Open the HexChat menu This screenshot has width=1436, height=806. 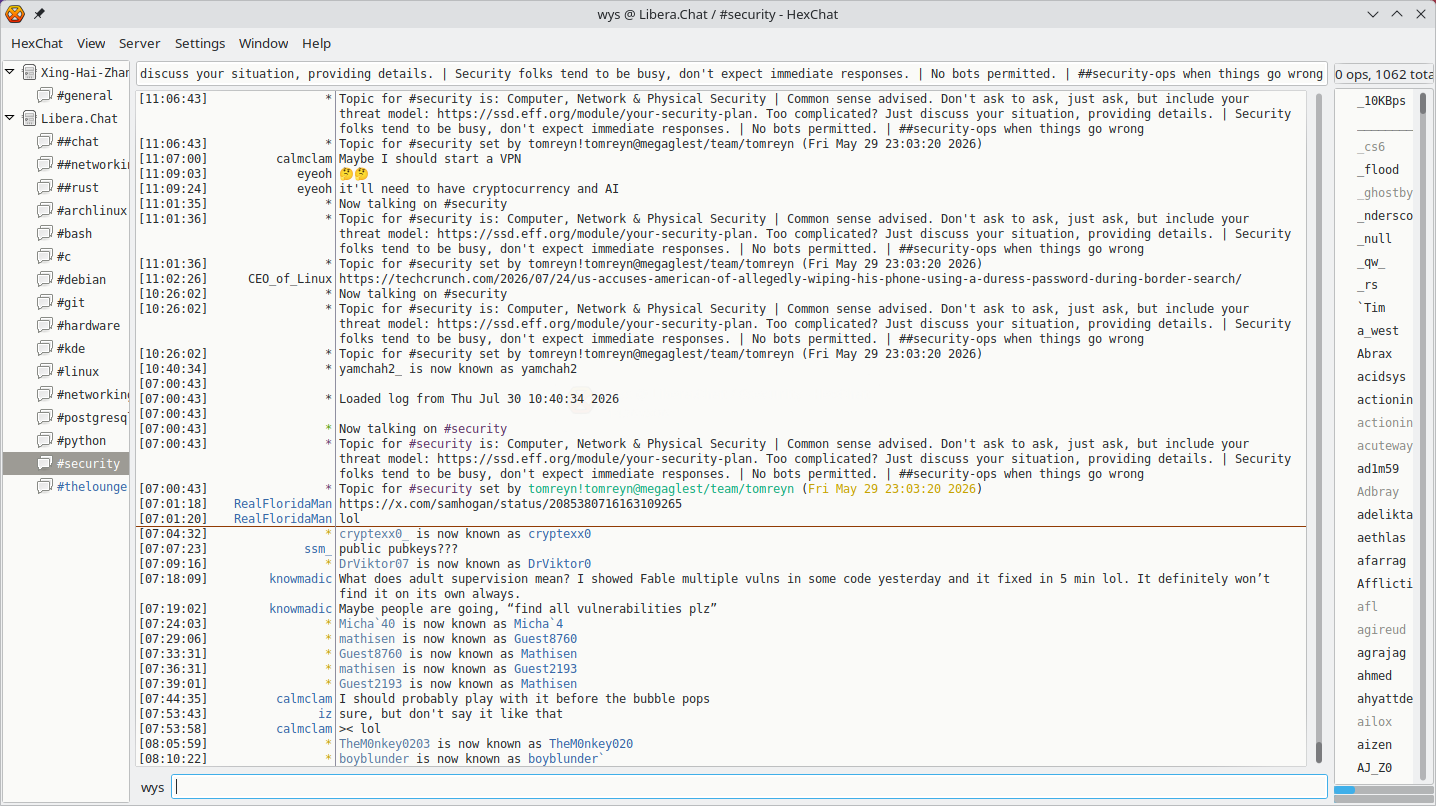click(37, 44)
